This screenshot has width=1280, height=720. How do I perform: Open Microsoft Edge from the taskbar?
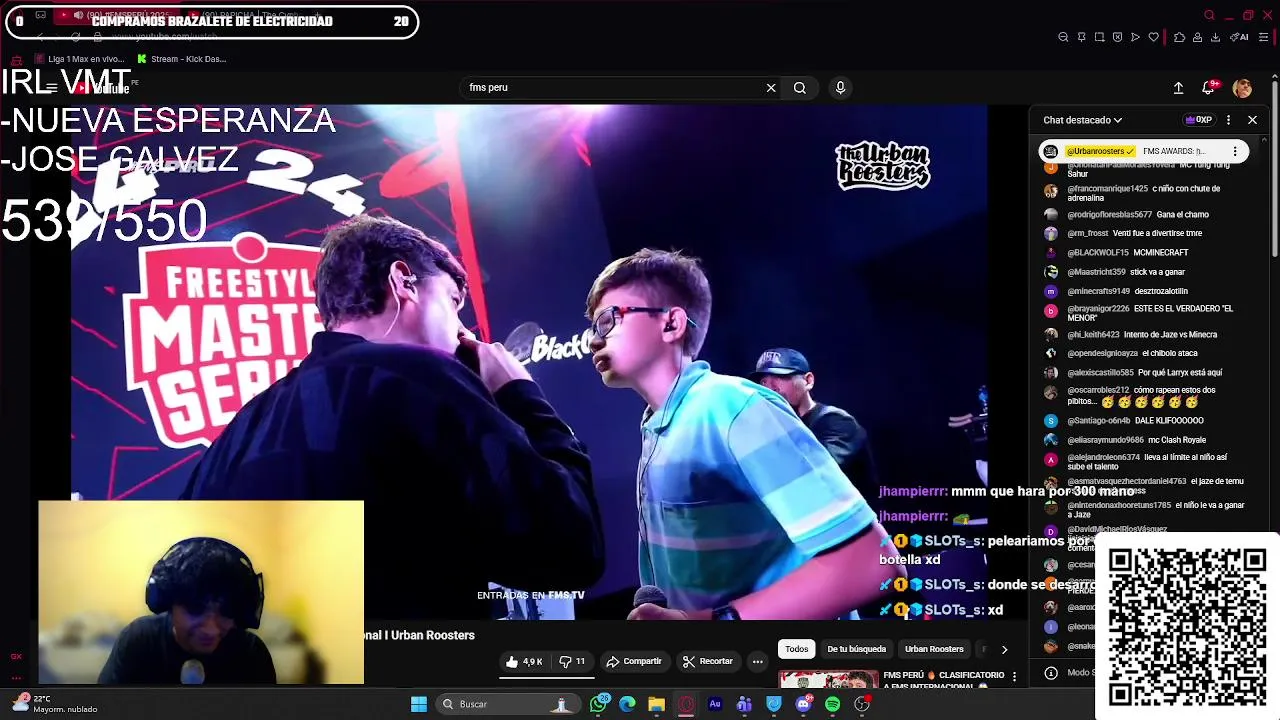(627, 704)
